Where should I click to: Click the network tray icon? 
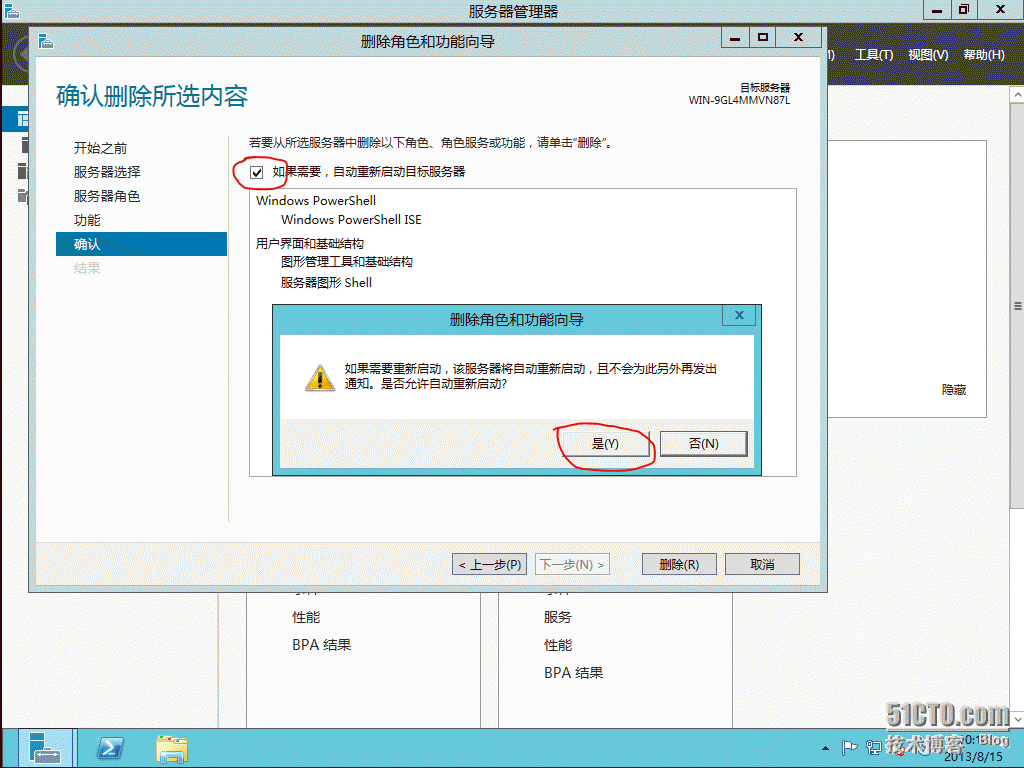(x=873, y=747)
